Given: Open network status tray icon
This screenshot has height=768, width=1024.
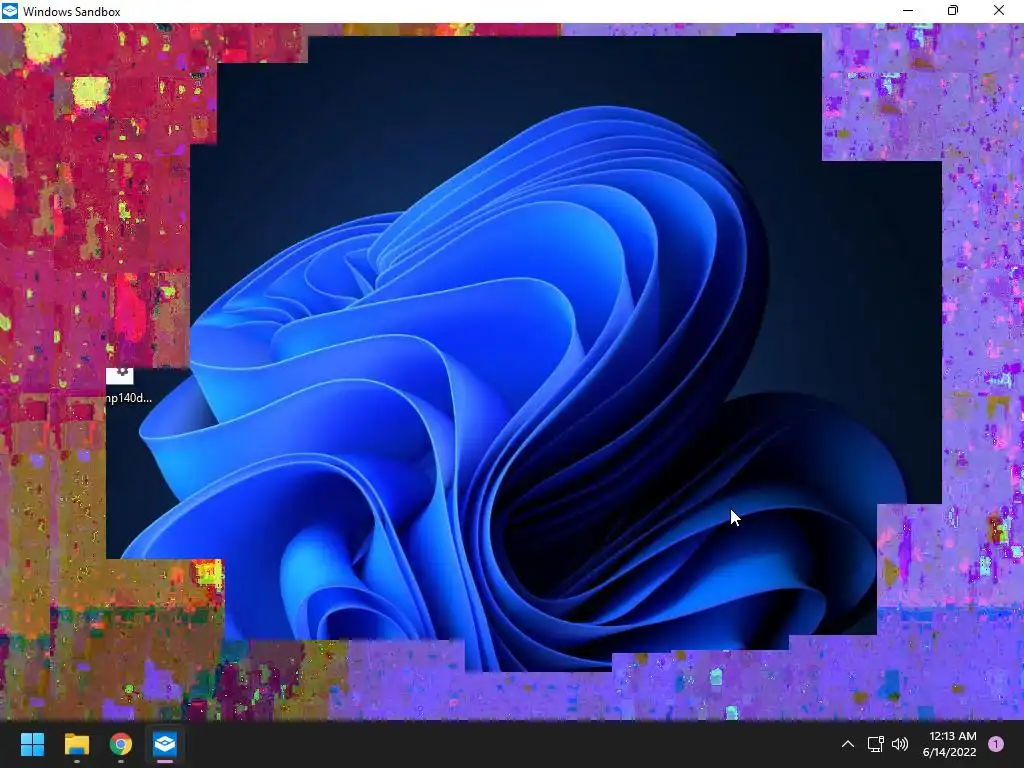Looking at the screenshot, I should [x=875, y=744].
